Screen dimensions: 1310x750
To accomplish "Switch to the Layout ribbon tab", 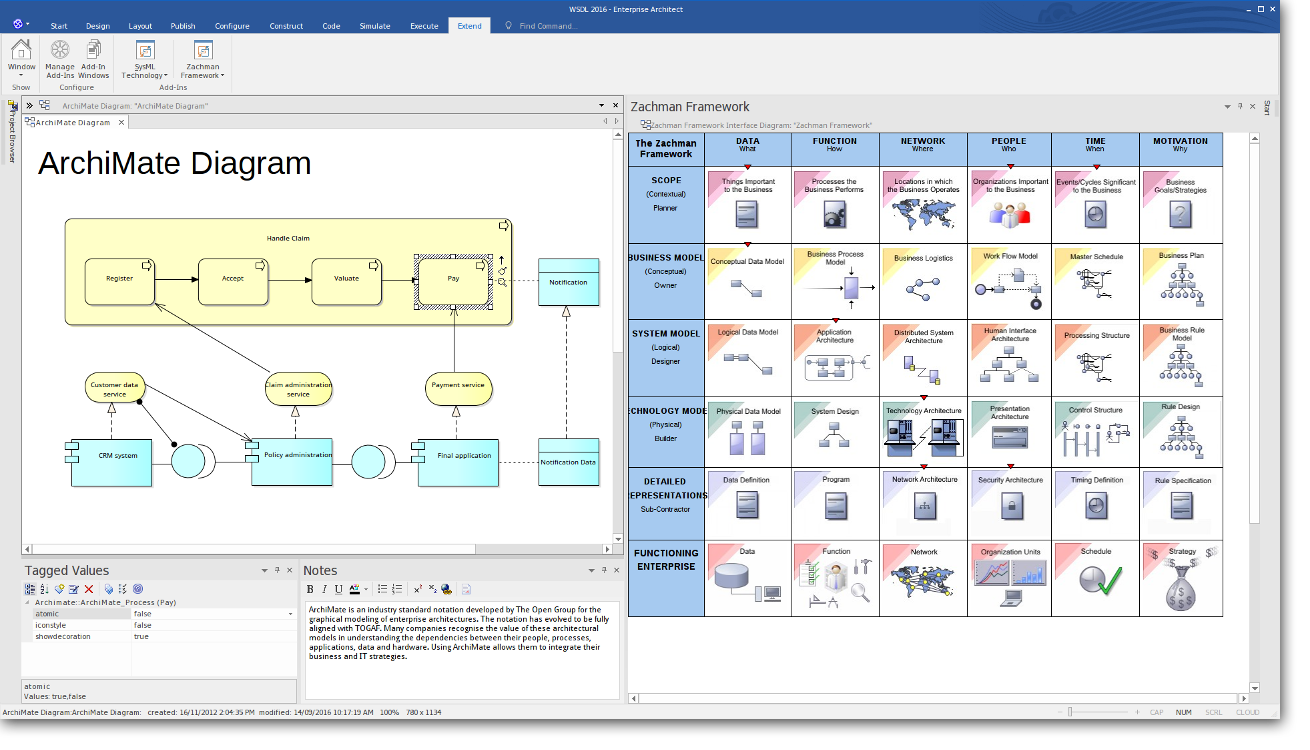I will (x=141, y=26).
